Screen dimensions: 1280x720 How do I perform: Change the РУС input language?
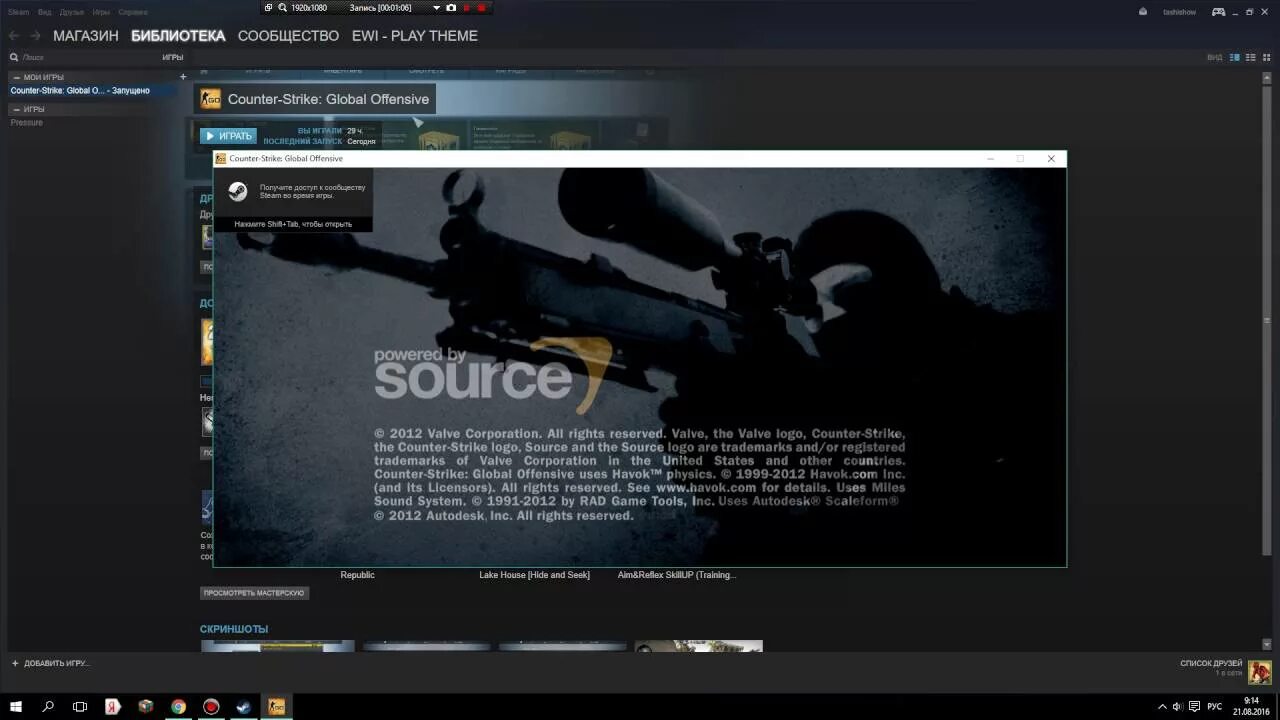click(x=1215, y=706)
